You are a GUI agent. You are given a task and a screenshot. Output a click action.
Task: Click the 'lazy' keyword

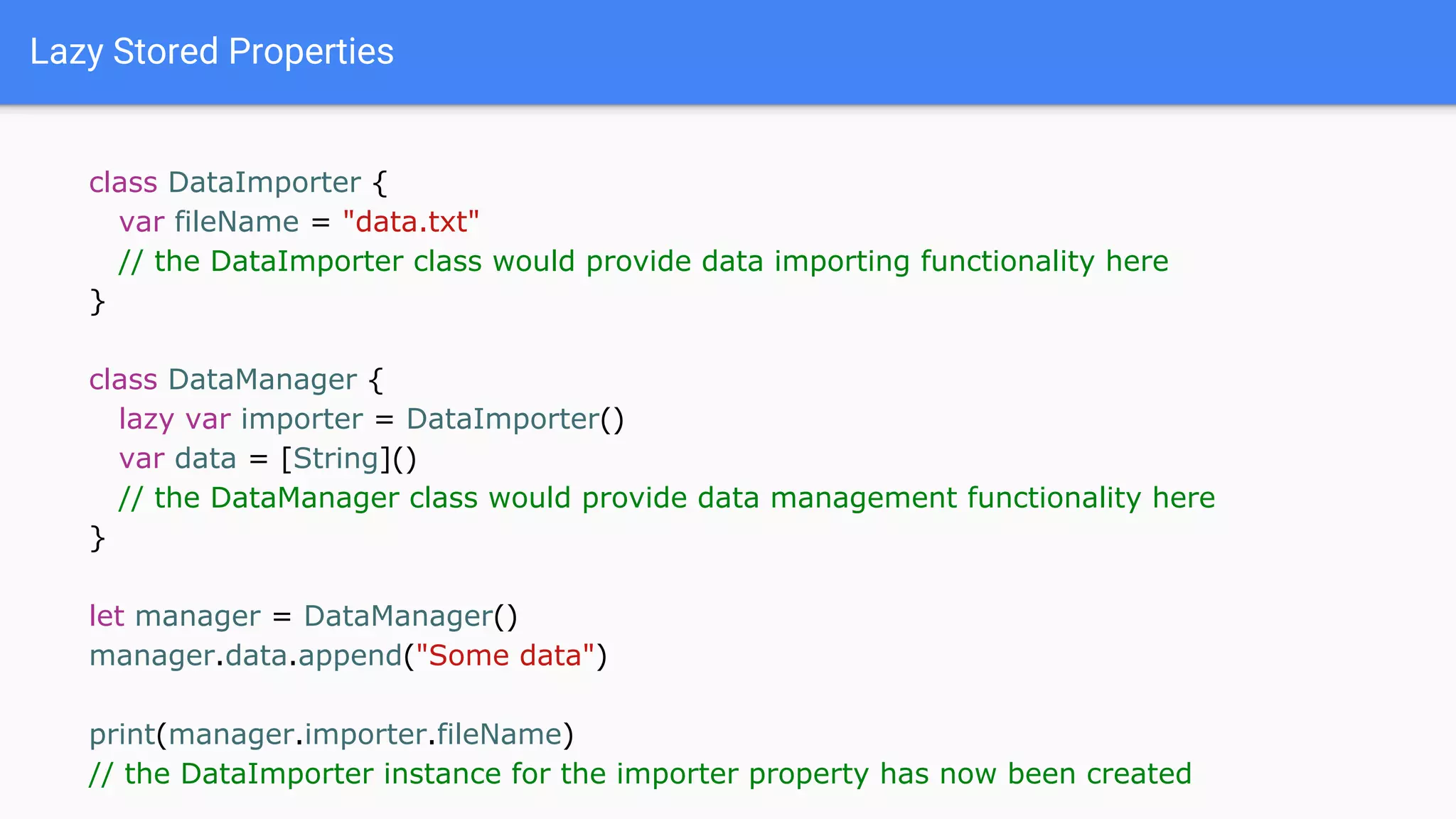146,419
